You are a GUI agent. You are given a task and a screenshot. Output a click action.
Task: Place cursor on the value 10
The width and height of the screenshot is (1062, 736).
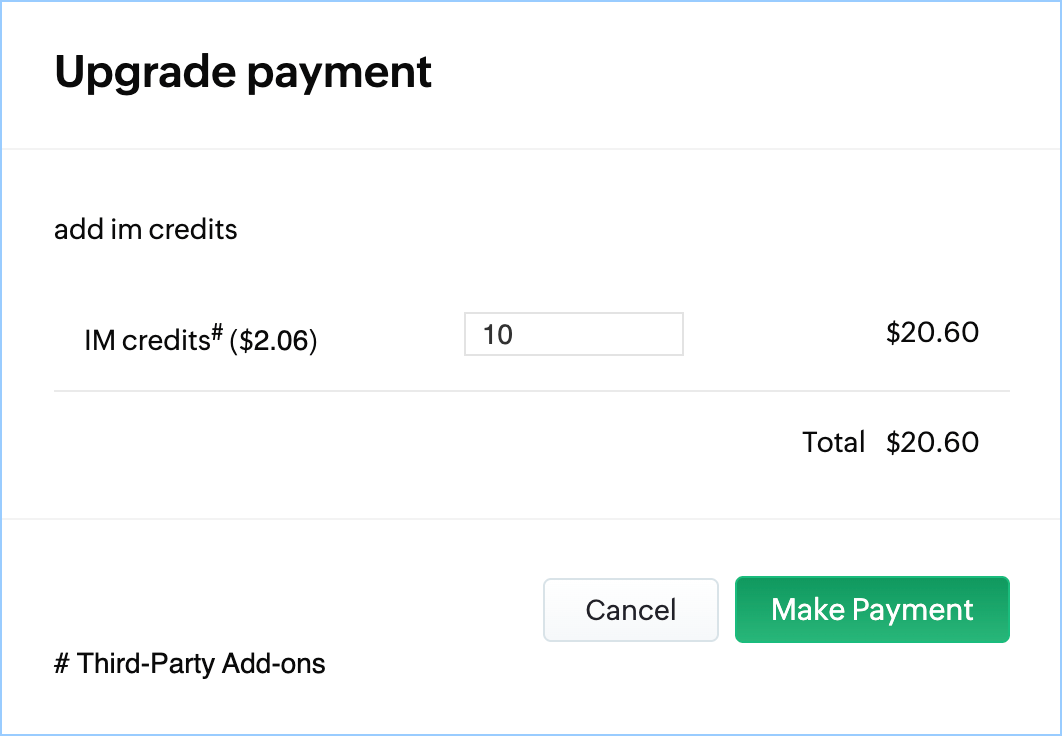[497, 334]
